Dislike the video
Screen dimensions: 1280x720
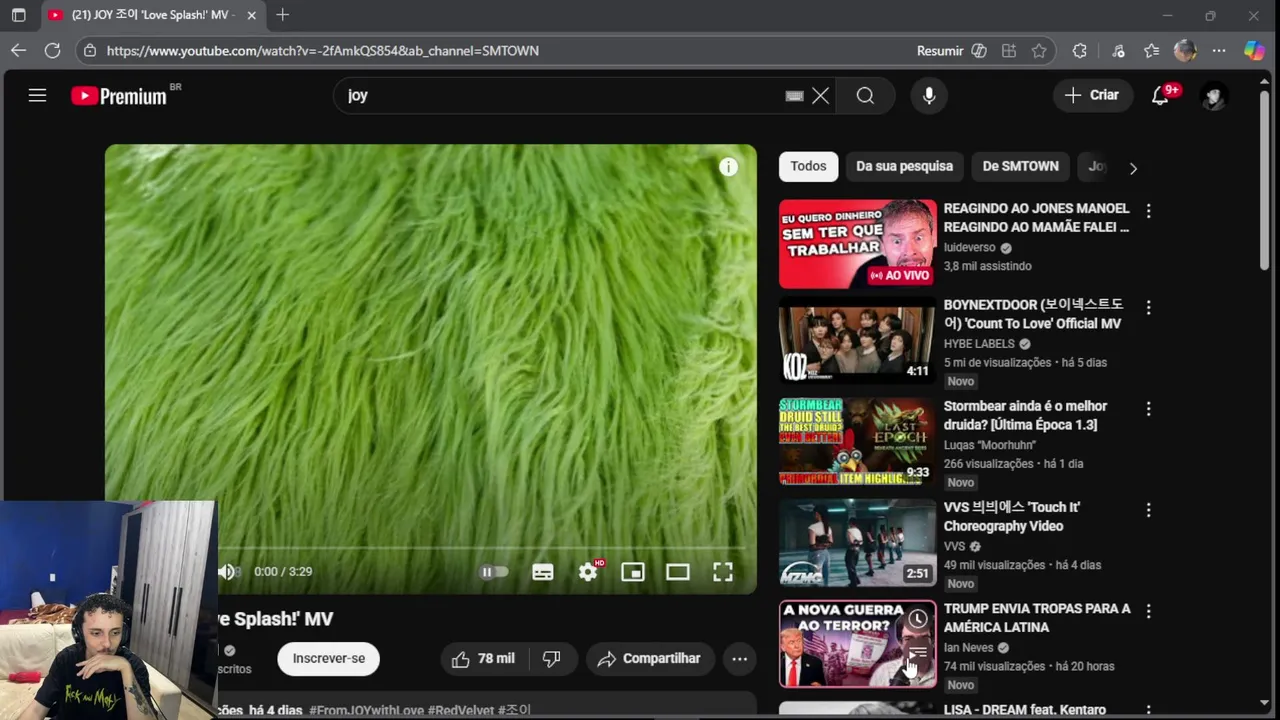click(x=552, y=659)
